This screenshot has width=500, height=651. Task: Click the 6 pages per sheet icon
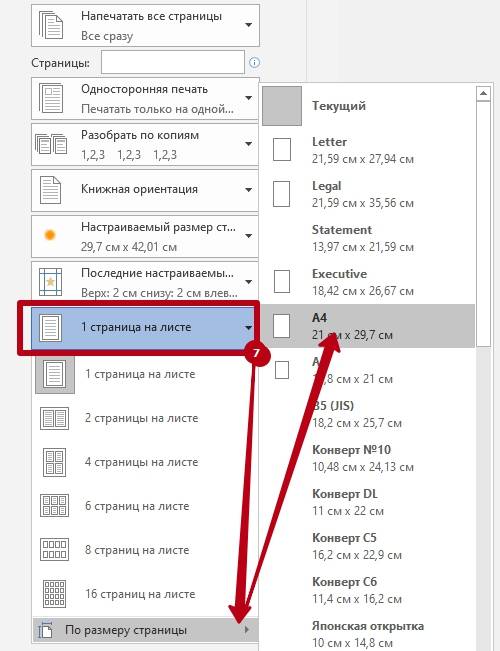pyautogui.click(x=54, y=506)
